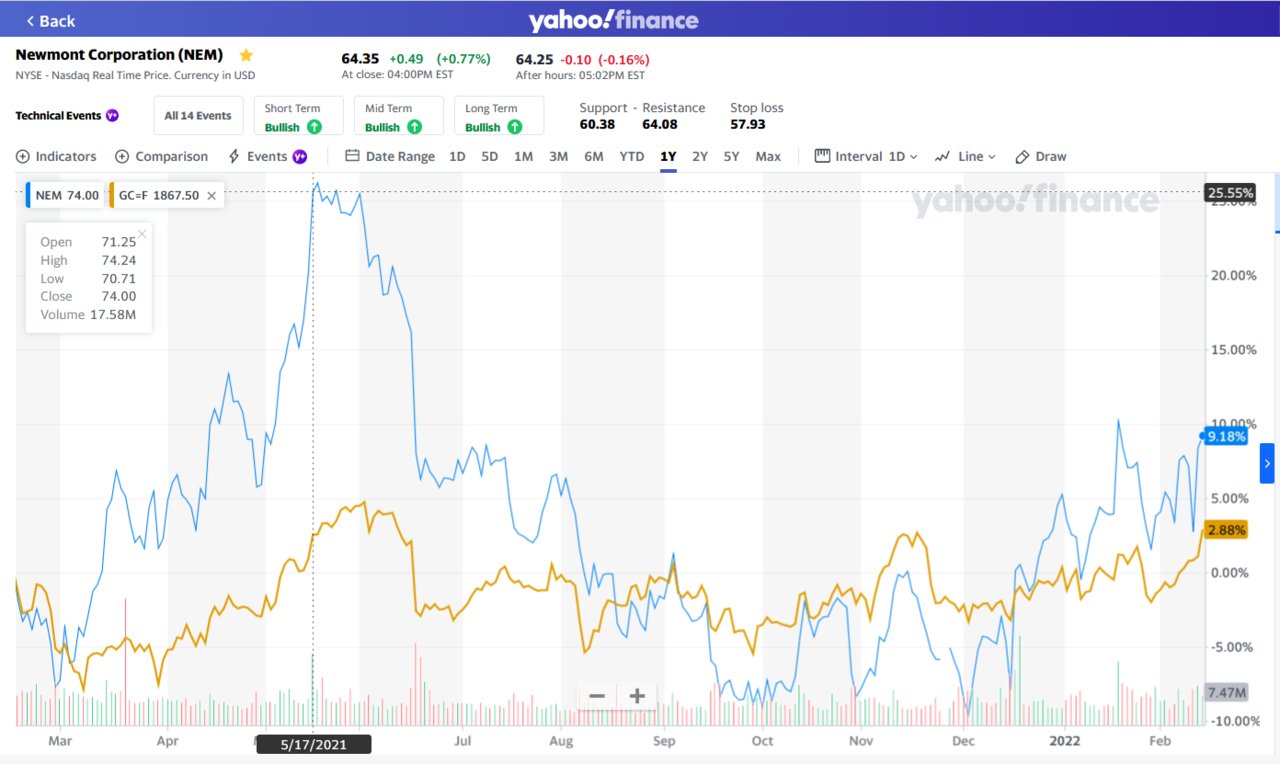Click the Mid Term green up-arrow icon
The image size is (1280, 764).
(414, 127)
